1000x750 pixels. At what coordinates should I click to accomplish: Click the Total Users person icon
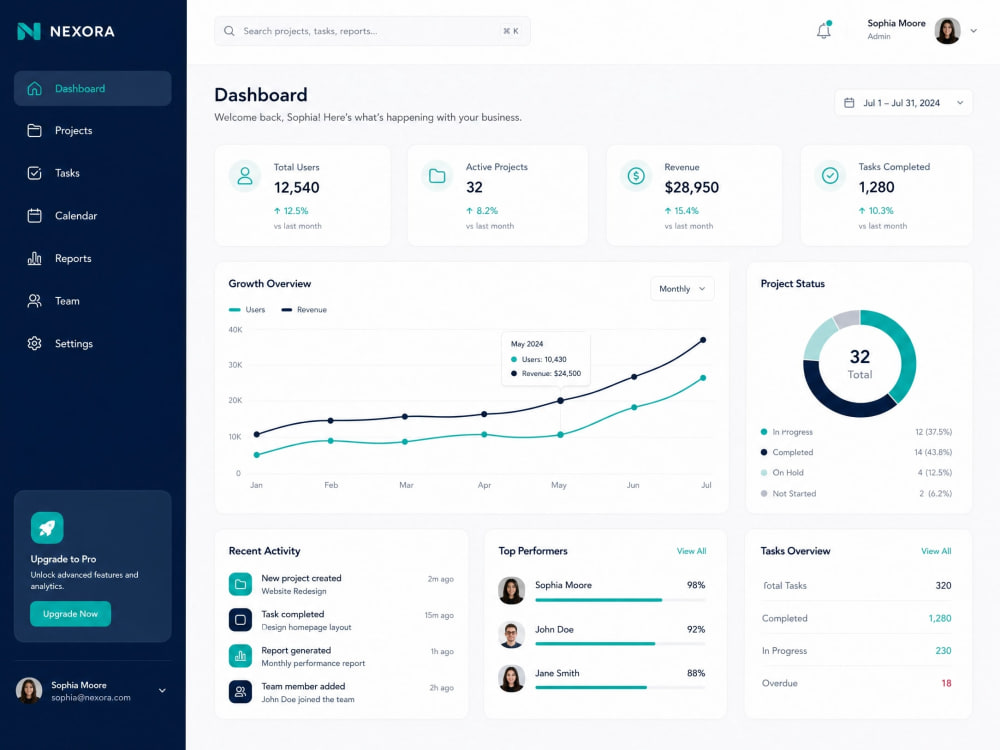click(245, 176)
